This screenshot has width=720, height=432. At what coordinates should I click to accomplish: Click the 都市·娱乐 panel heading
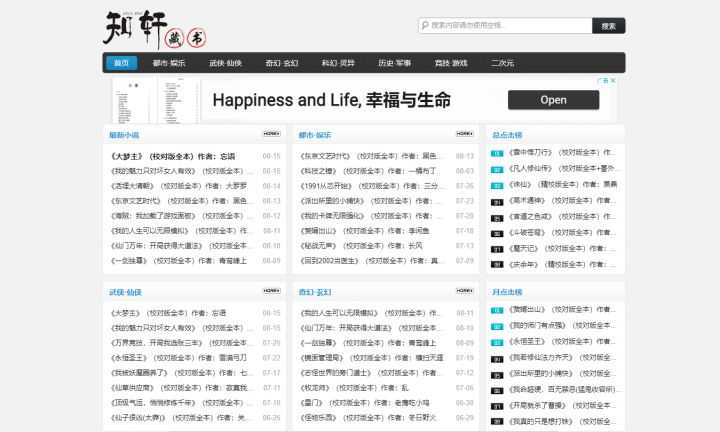tap(315, 135)
